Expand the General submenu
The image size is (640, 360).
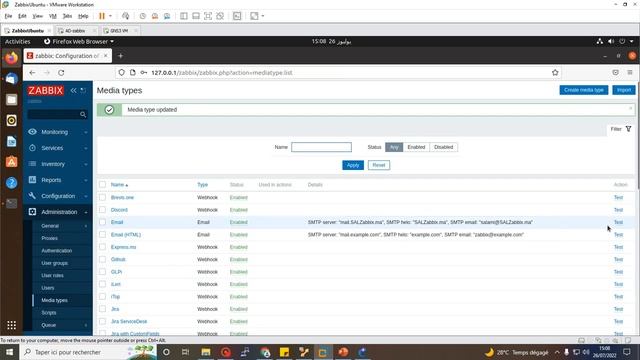tap(62, 226)
